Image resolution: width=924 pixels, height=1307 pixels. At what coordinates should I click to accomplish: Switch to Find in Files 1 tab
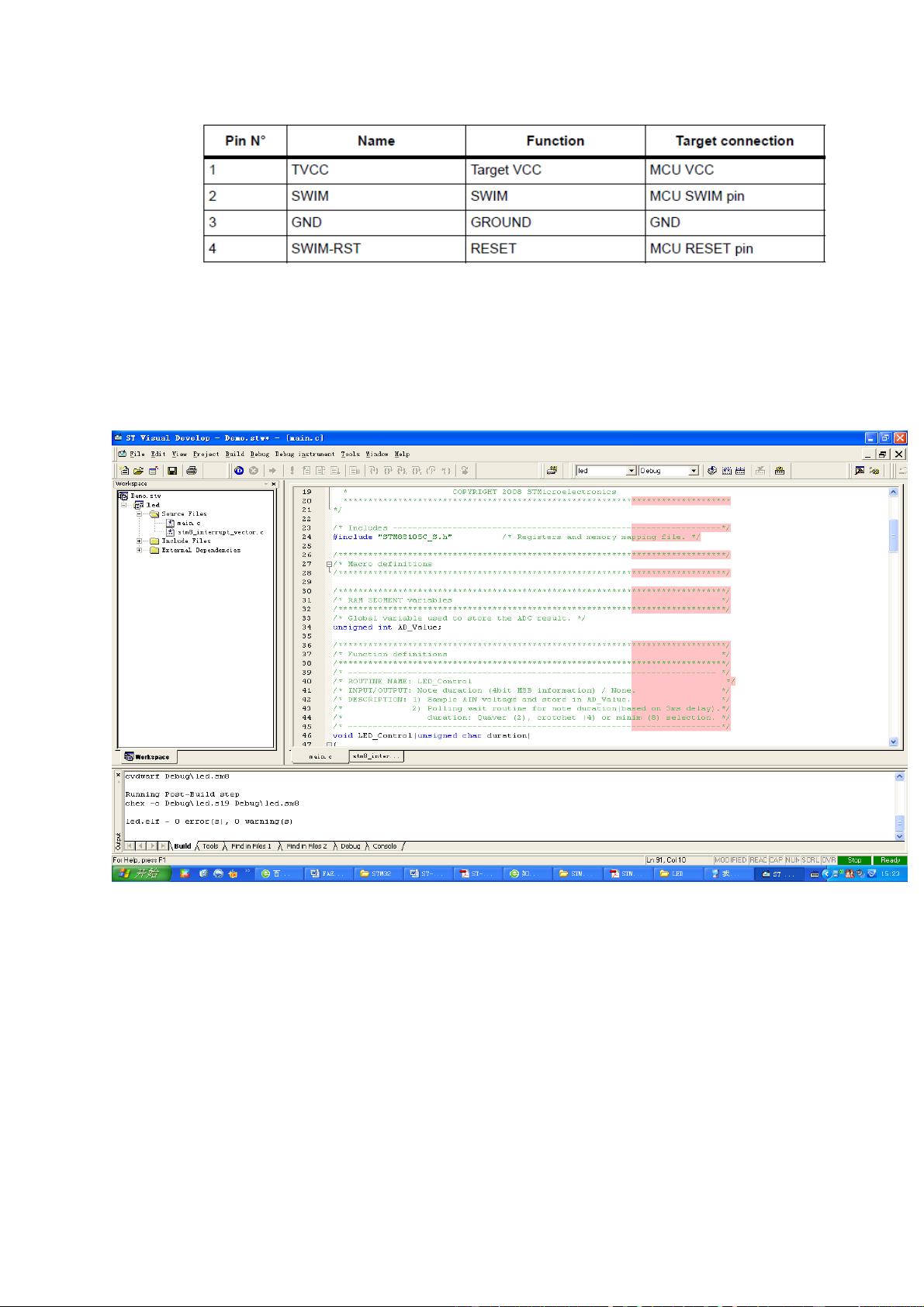251,846
